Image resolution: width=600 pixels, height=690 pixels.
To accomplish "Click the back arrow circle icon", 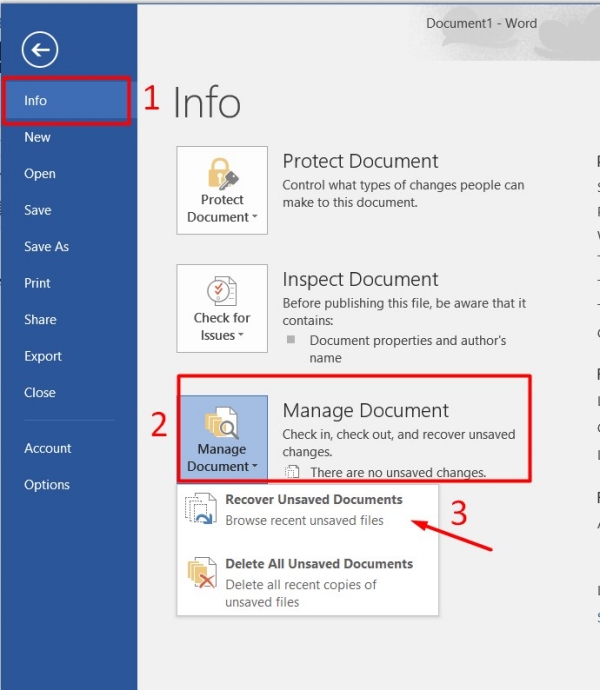I will [x=40, y=50].
